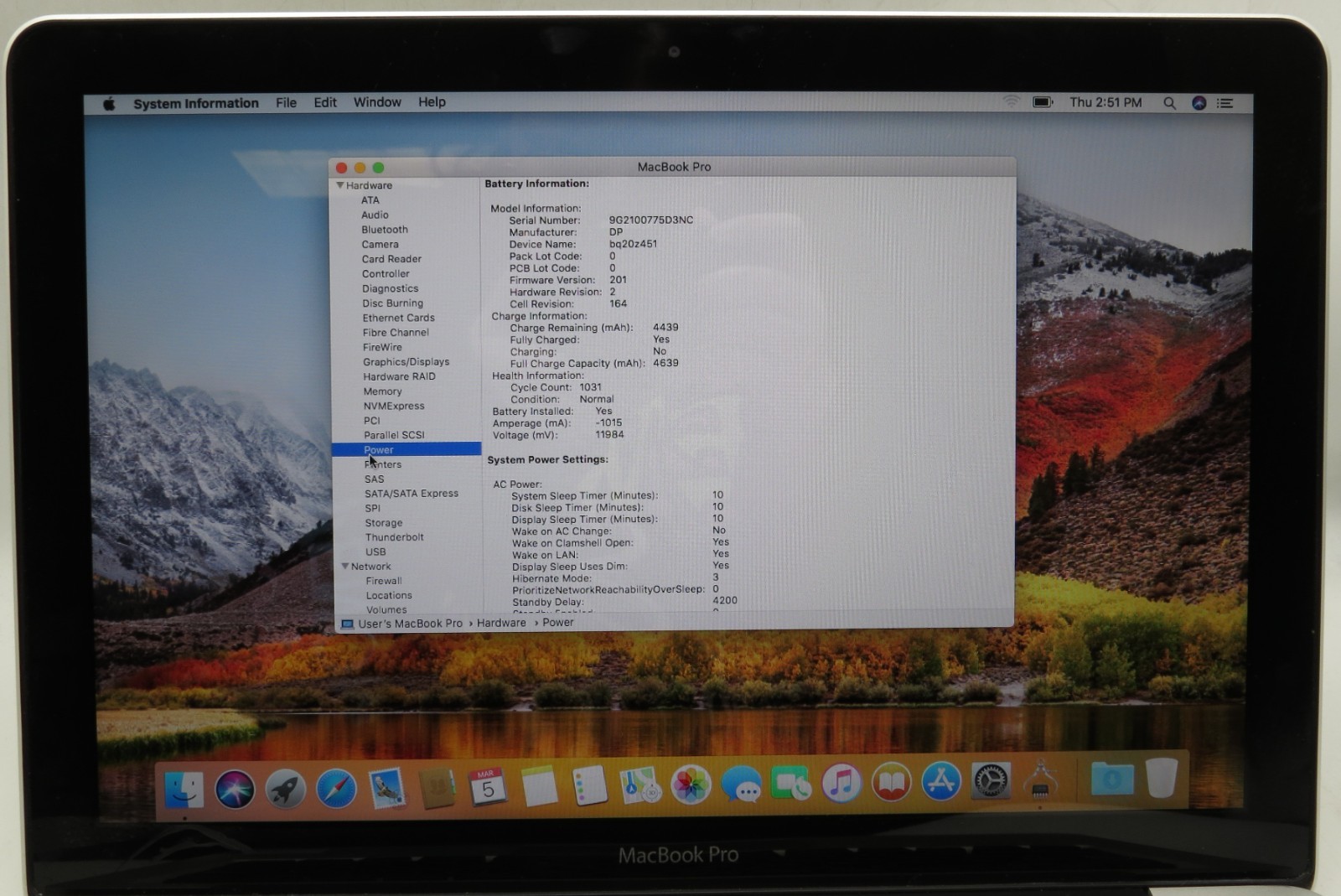Select Card Reader in the sidebar
This screenshot has height=896, width=1341.
tap(391, 259)
